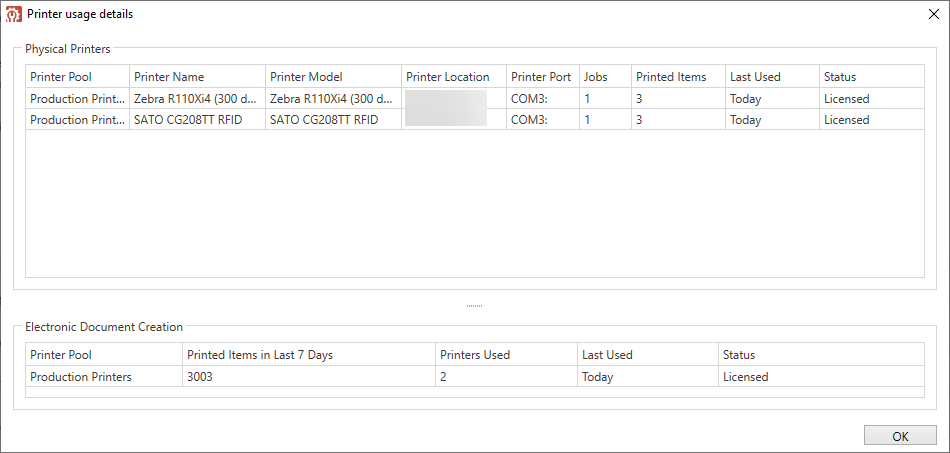The height and width of the screenshot is (453, 950).
Task: Click the Printers Used column header
Action: tap(507, 355)
